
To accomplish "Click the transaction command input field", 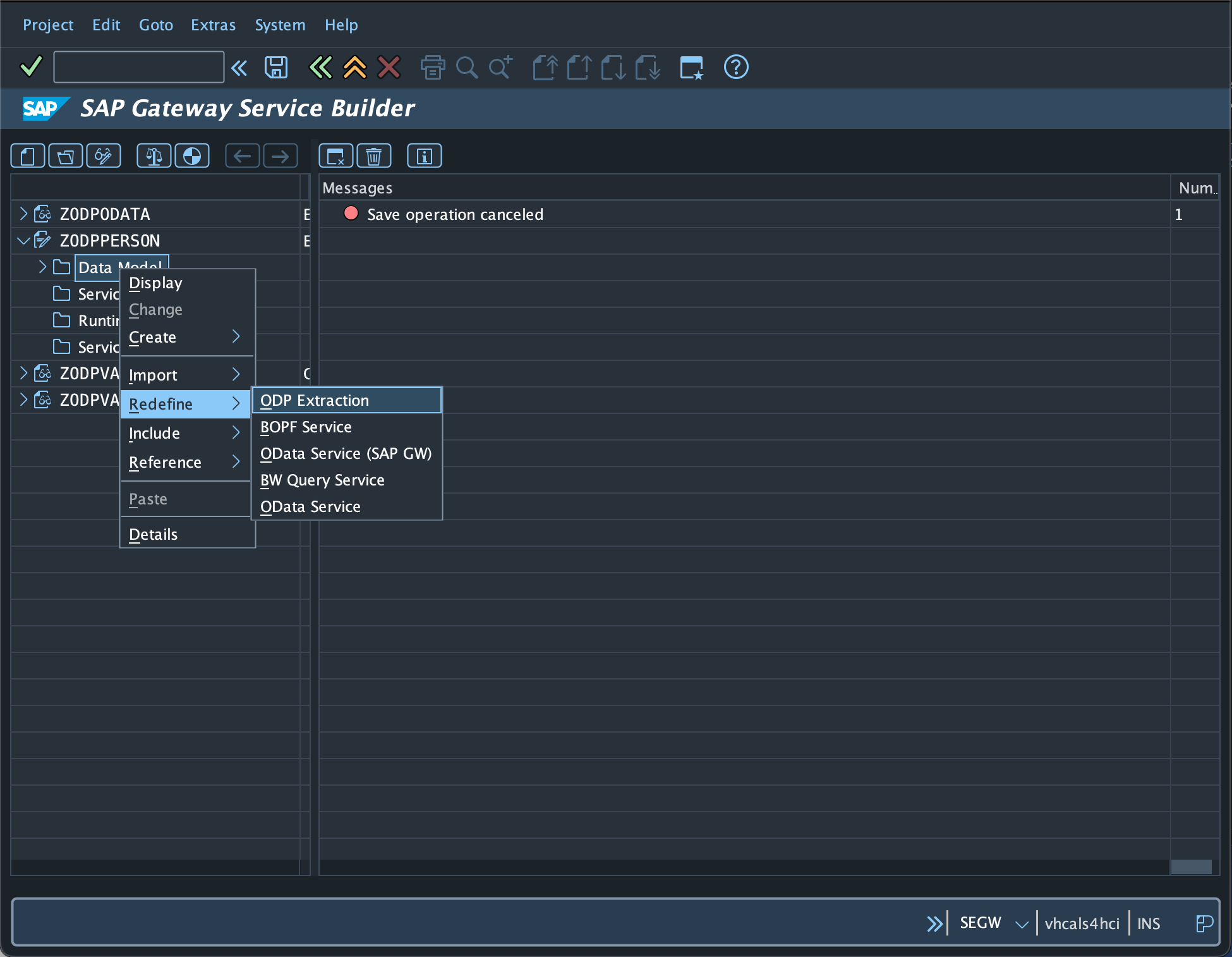I will coord(139,67).
